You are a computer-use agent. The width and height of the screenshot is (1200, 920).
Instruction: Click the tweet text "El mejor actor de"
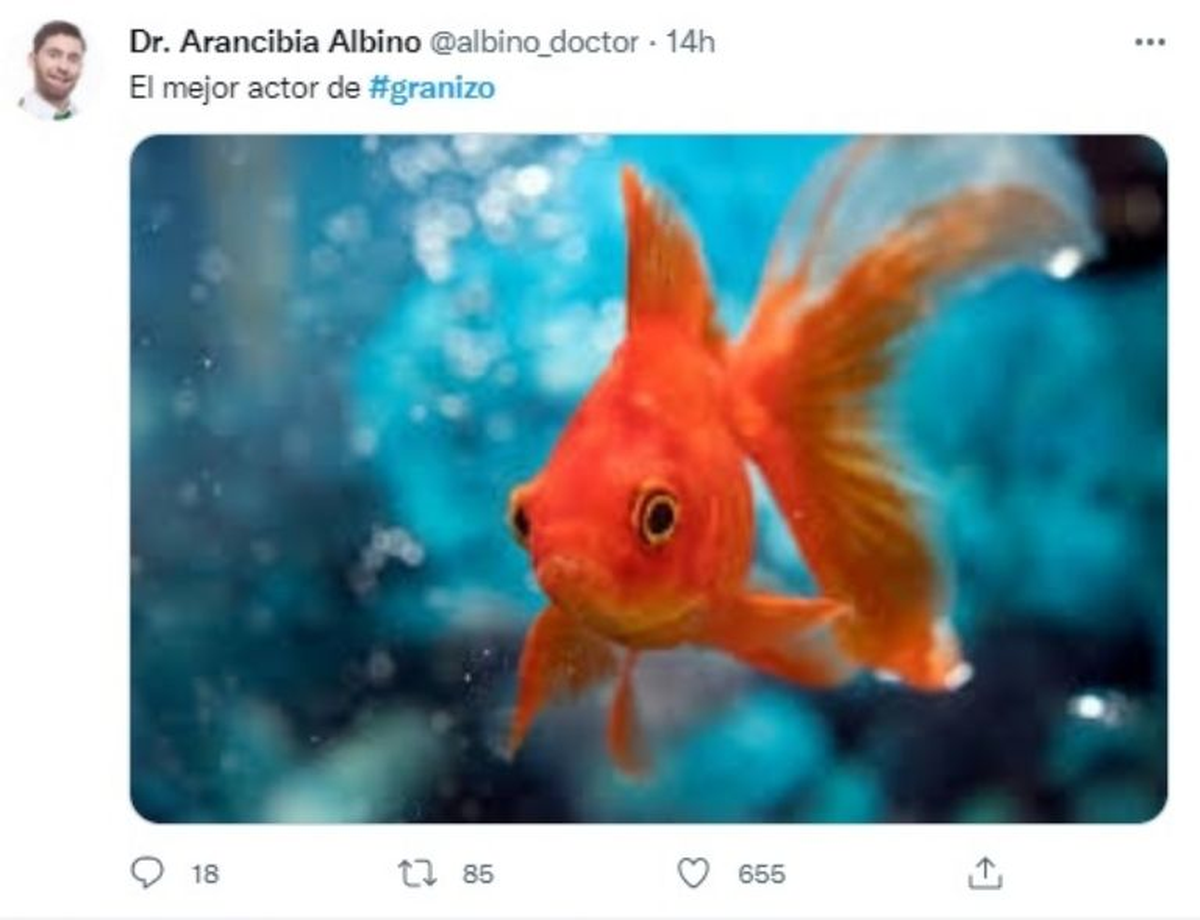[x=244, y=88]
